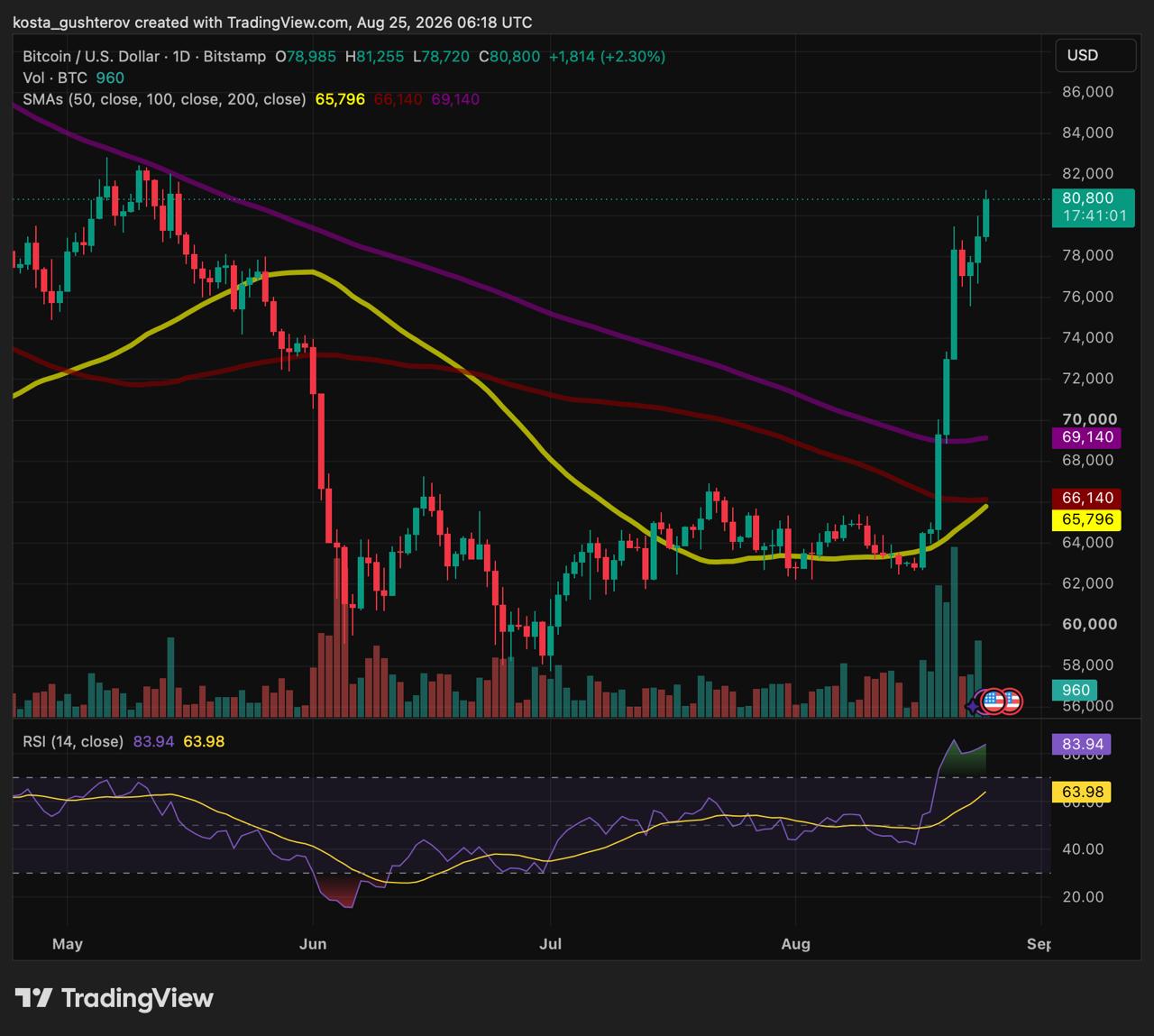Click the 82,000 price scale label

tap(1088, 173)
